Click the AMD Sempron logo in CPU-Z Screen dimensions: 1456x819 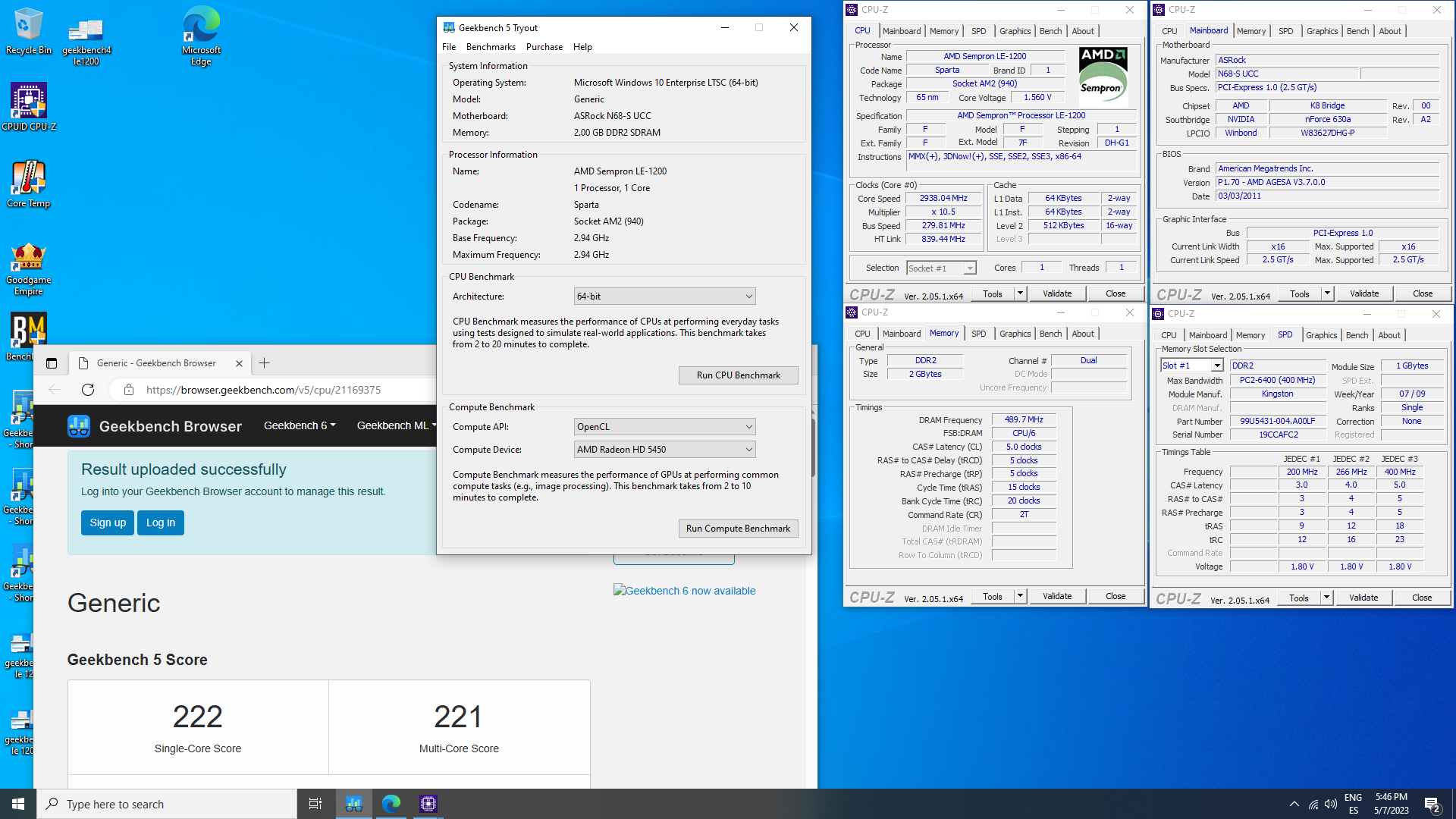click(x=1103, y=78)
